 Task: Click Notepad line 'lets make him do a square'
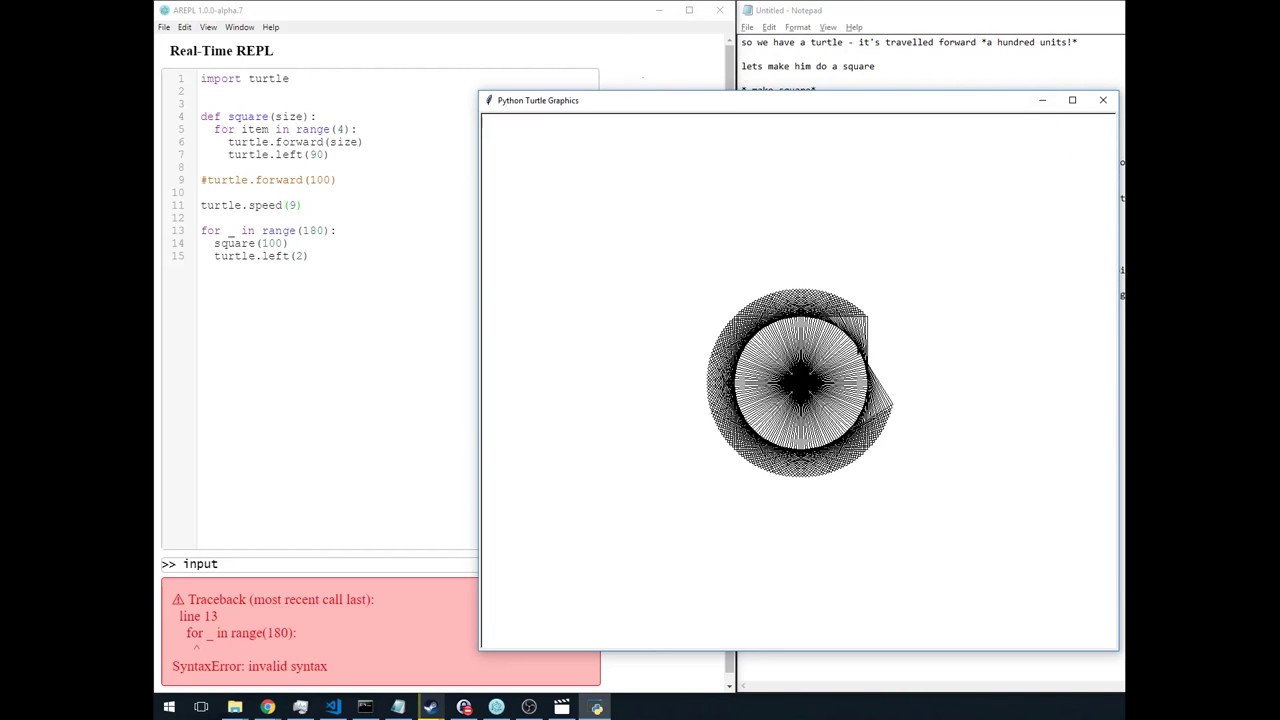click(808, 66)
